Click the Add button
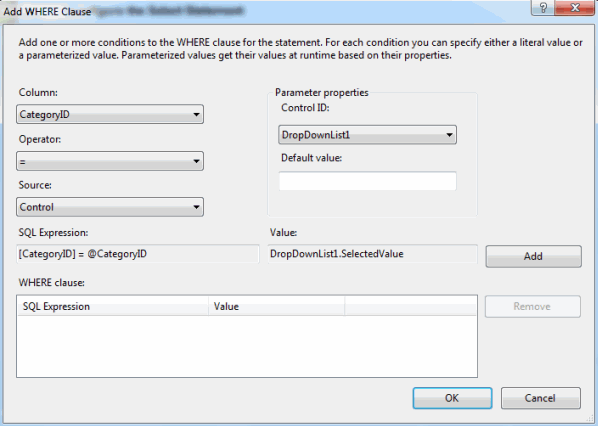The width and height of the screenshot is (598, 426). click(x=533, y=256)
